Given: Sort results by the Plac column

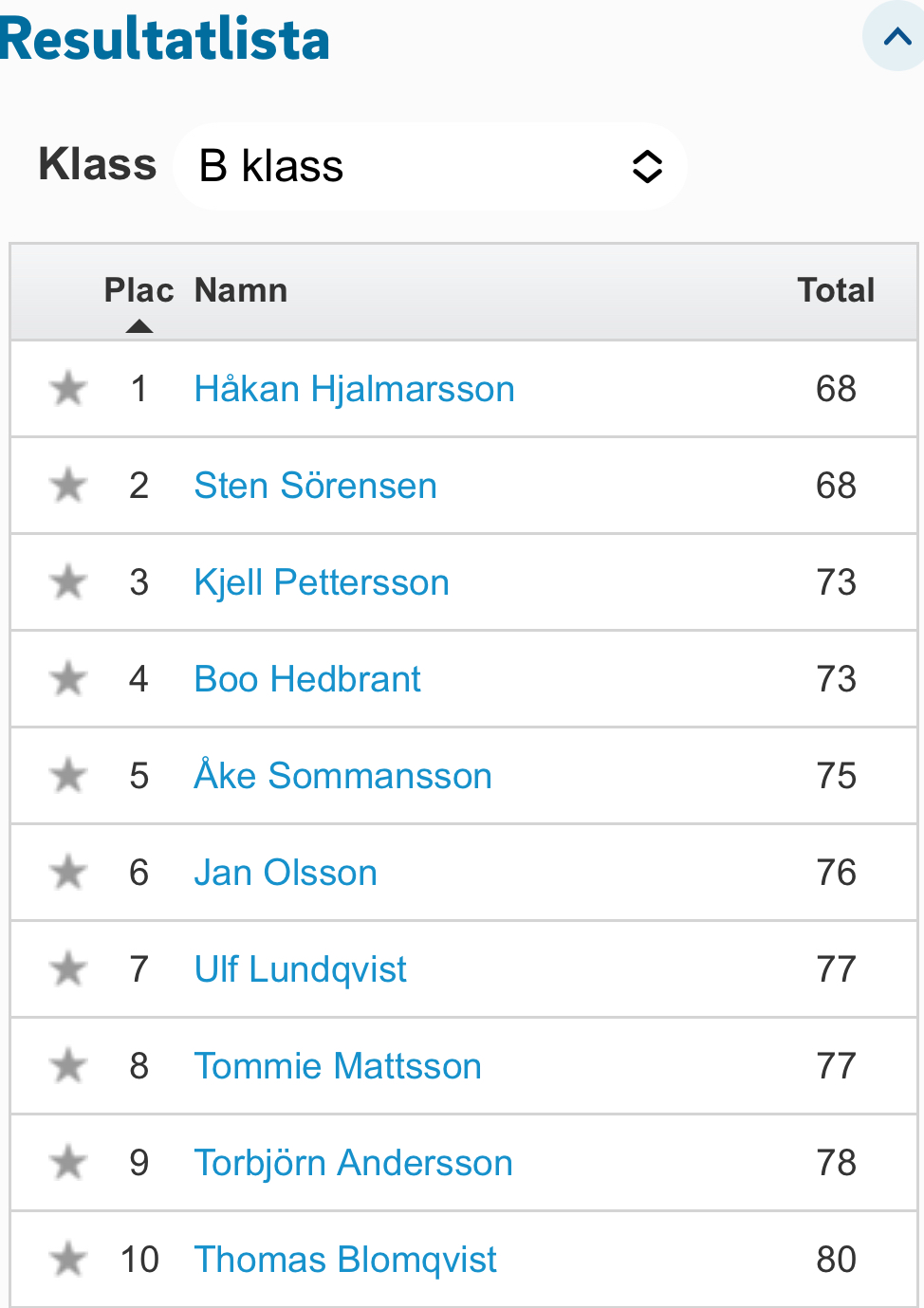Looking at the screenshot, I should click(139, 291).
